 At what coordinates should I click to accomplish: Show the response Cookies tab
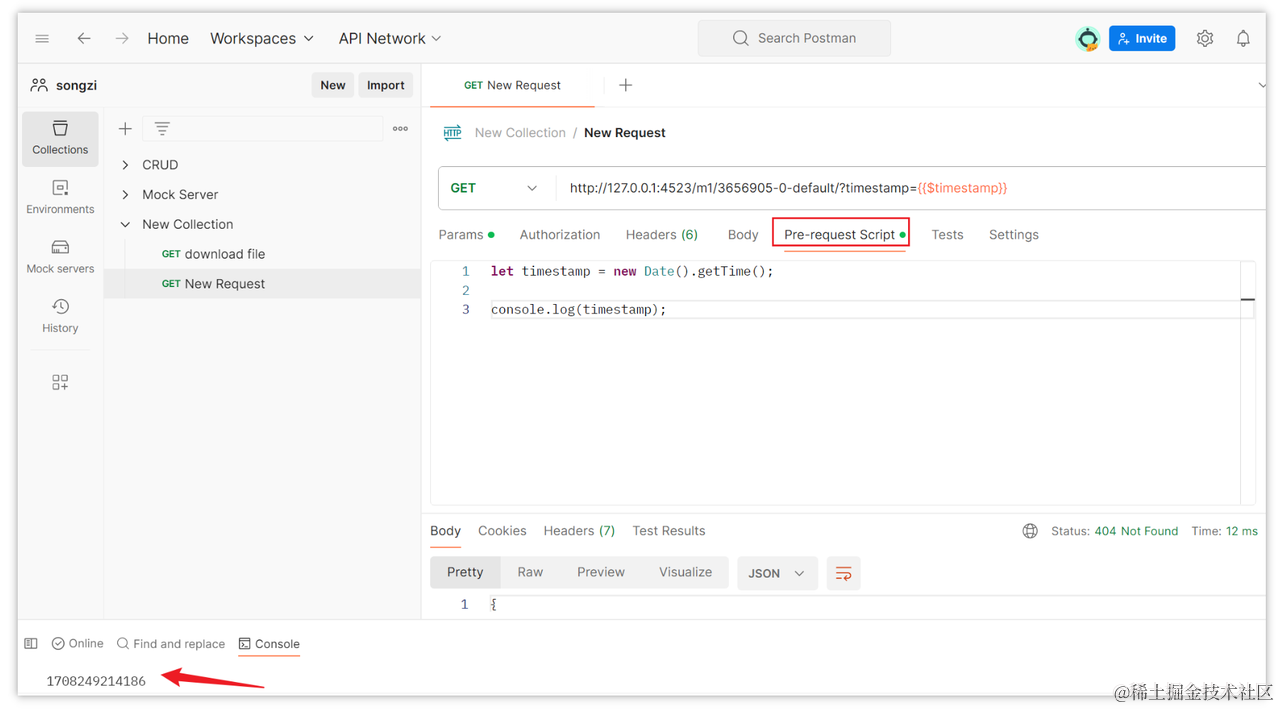pyautogui.click(x=502, y=531)
